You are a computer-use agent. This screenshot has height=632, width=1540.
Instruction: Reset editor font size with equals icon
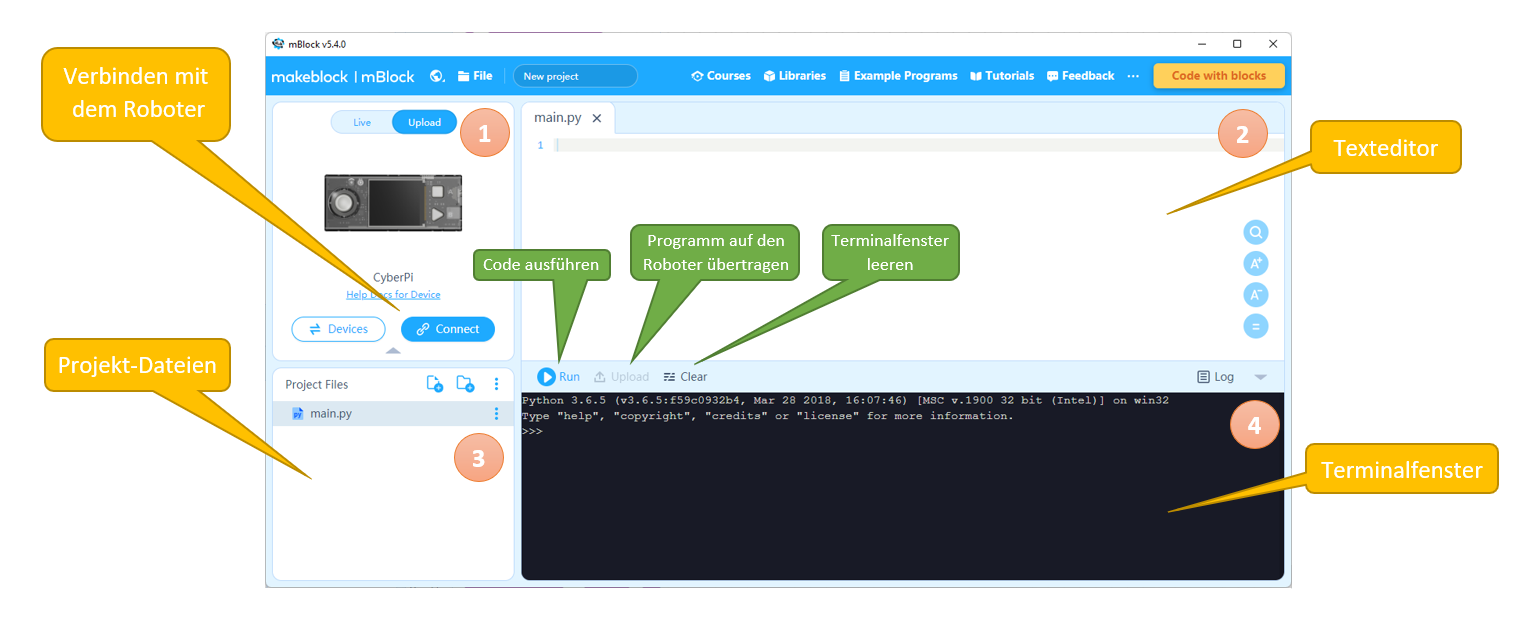1256,326
